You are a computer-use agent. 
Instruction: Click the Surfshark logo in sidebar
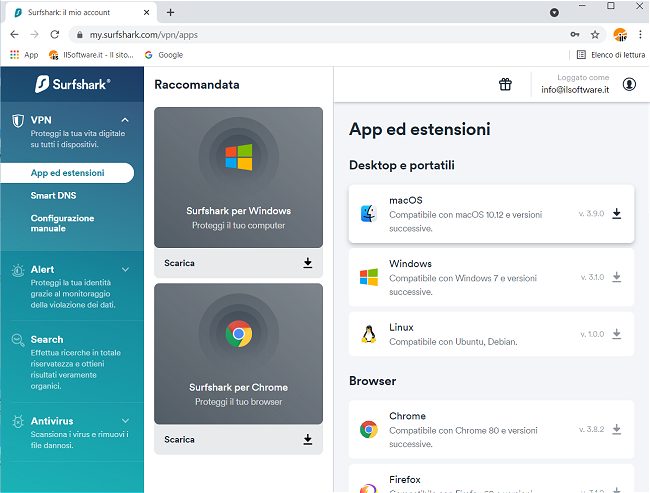[73, 84]
